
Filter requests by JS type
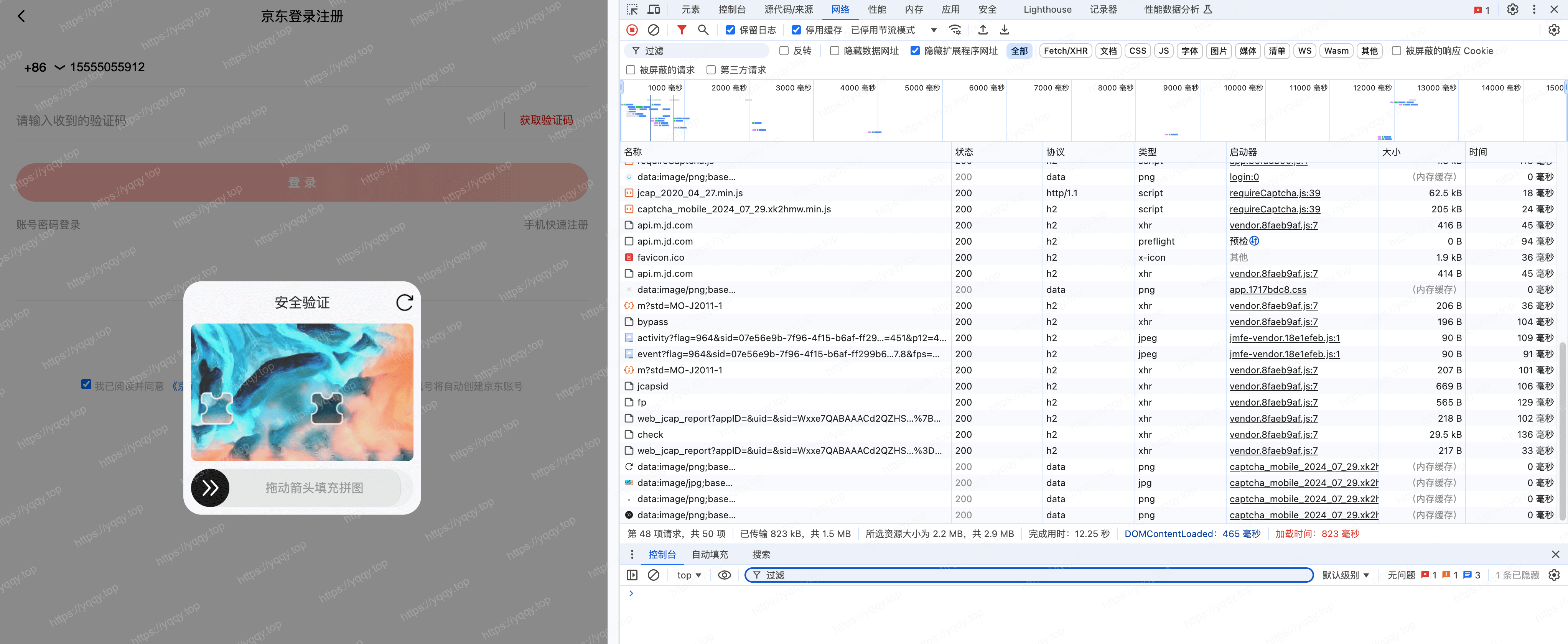pyautogui.click(x=1163, y=51)
